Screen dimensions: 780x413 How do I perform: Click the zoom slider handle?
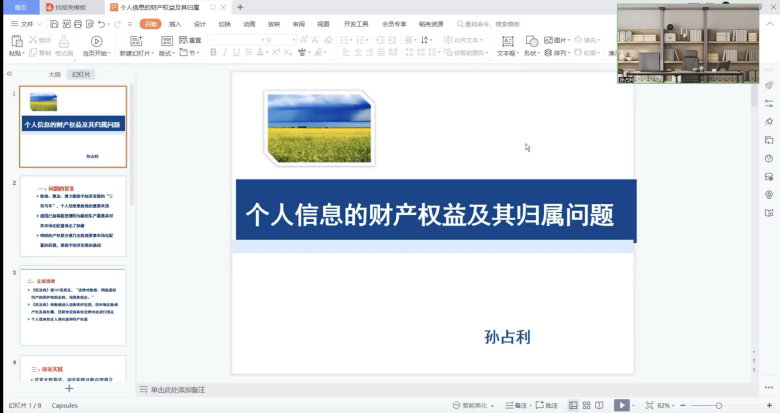719,405
